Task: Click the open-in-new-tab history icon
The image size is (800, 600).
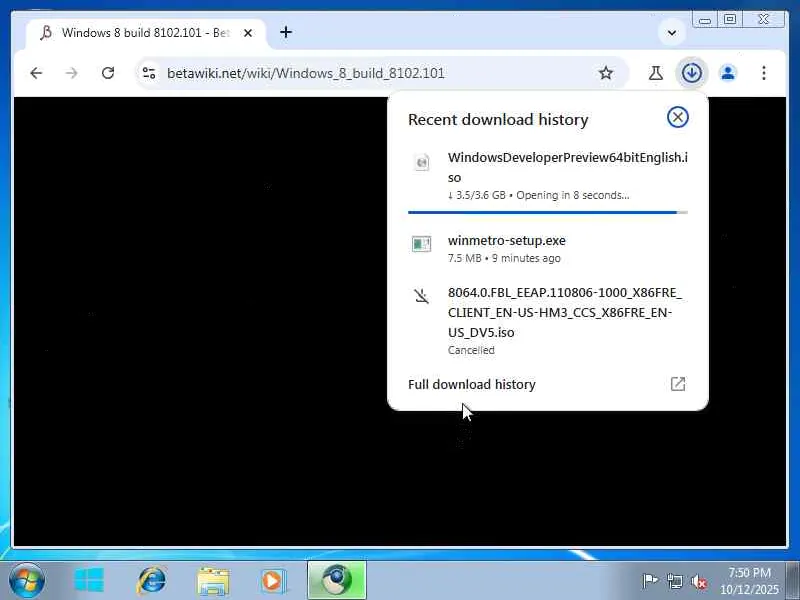Action: [x=678, y=384]
